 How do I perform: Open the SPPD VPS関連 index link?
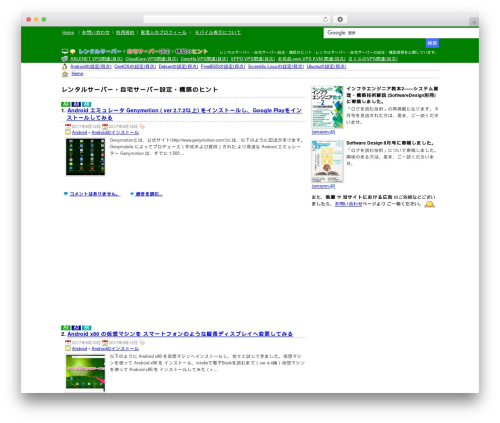tap(253, 59)
